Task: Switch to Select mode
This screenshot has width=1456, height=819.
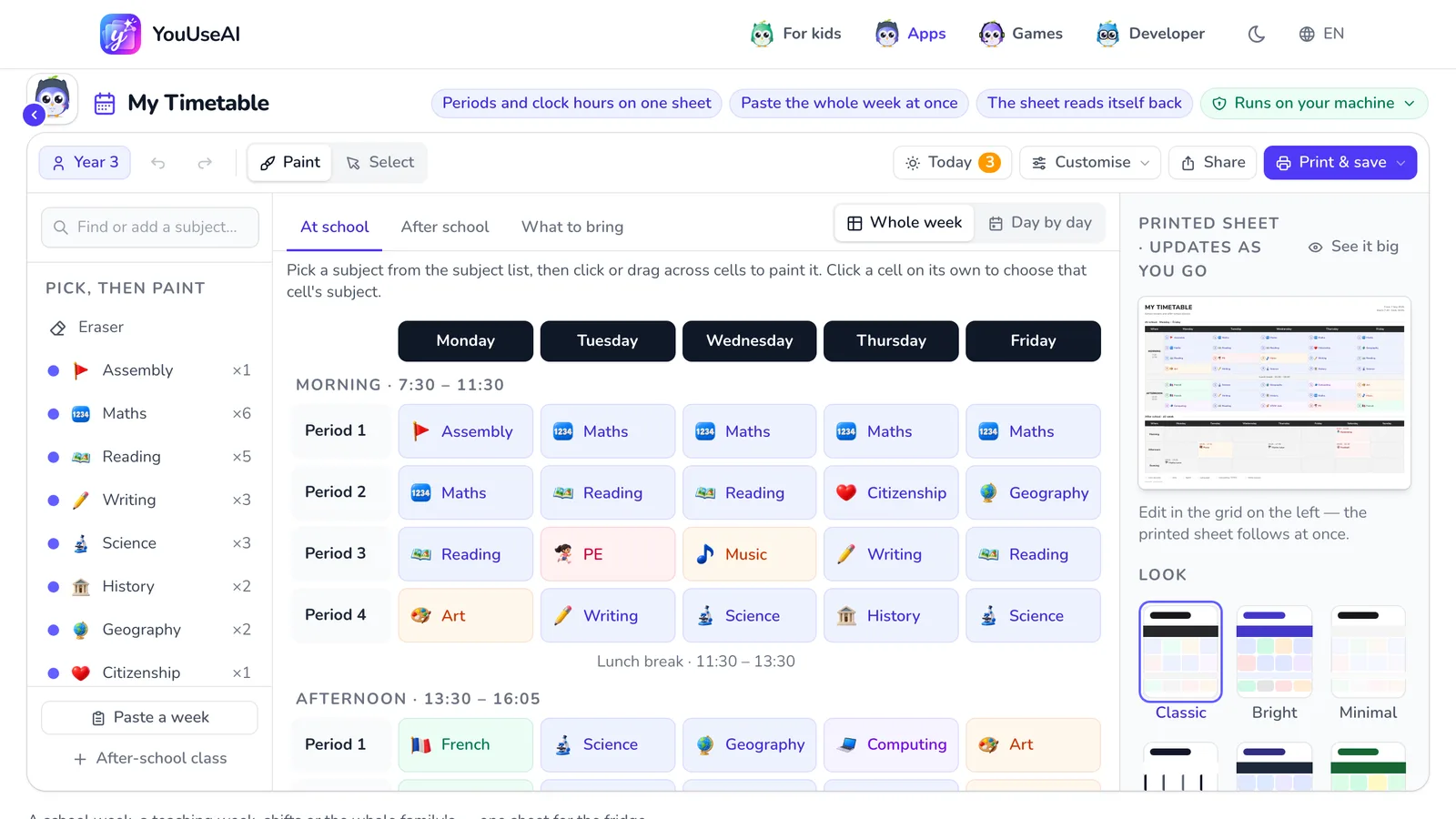Action: 380,163
